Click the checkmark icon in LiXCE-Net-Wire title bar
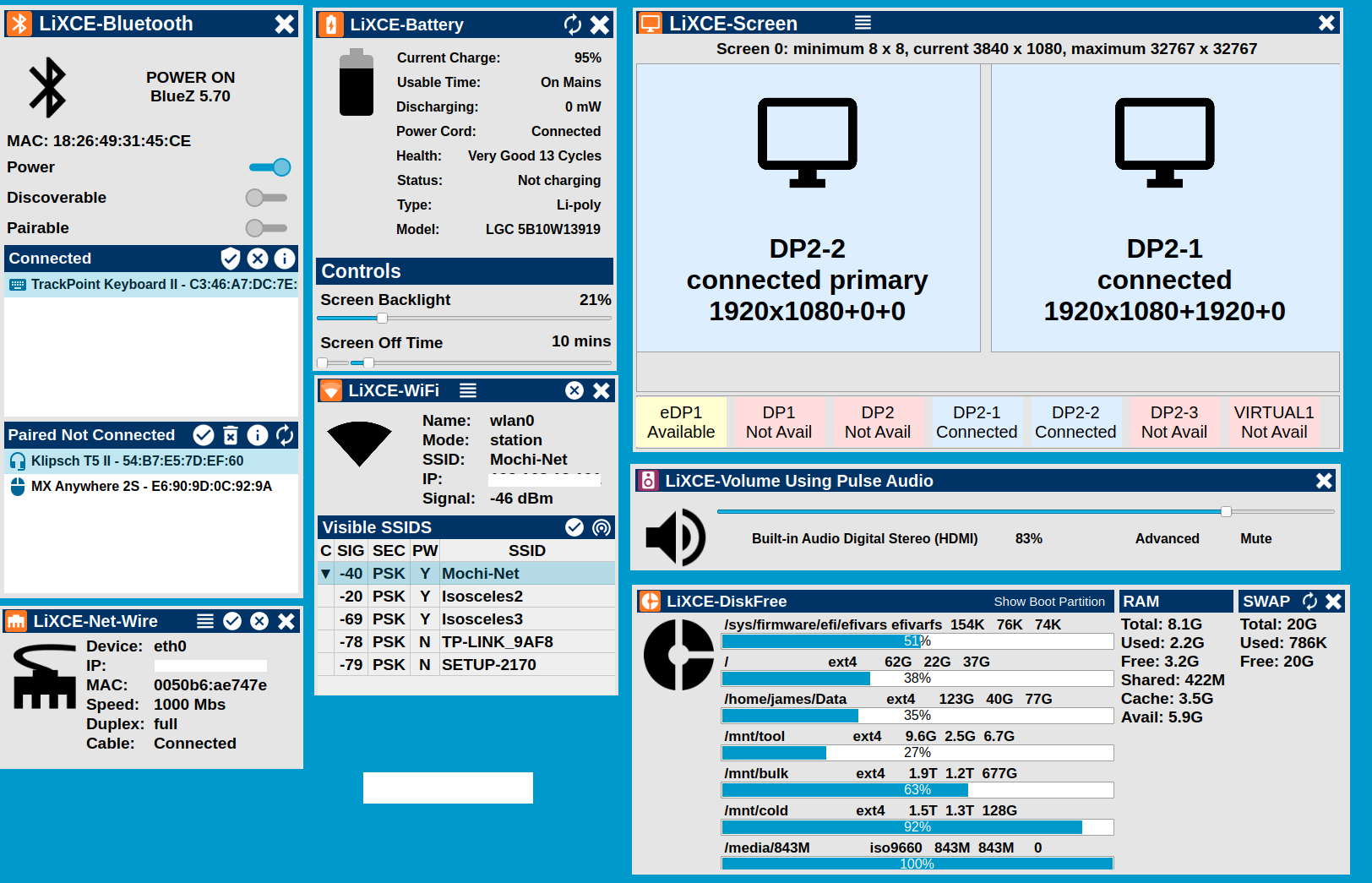 [232, 621]
